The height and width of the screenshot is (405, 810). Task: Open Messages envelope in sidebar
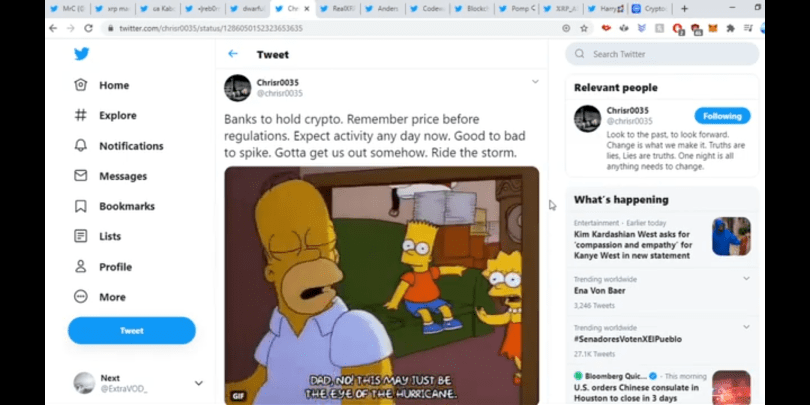tap(81, 176)
